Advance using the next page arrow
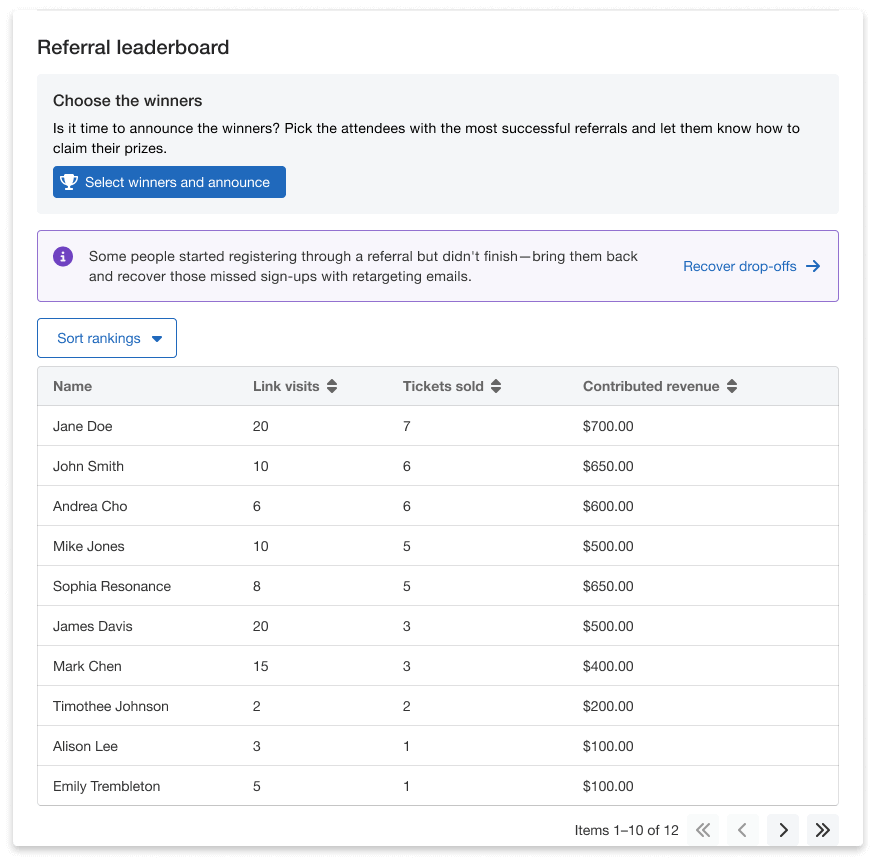The width and height of the screenshot is (876, 863). tap(783, 829)
